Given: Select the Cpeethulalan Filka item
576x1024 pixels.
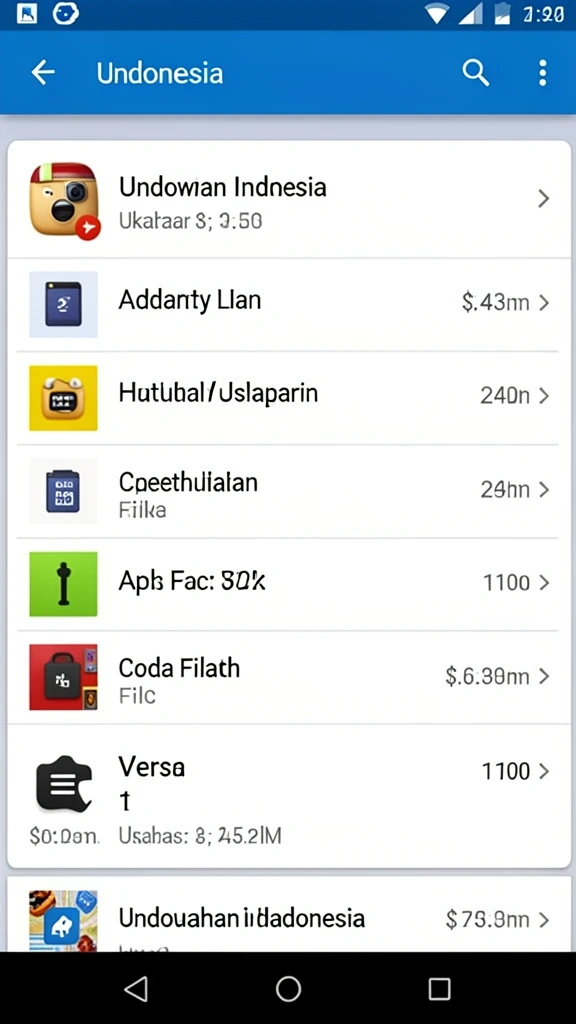Looking at the screenshot, I should (288, 491).
